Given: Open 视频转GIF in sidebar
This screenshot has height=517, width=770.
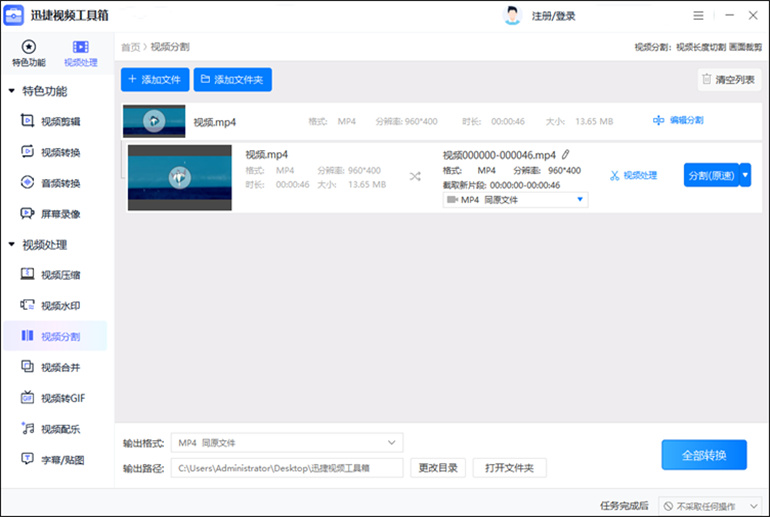Looking at the screenshot, I should click(x=53, y=398).
